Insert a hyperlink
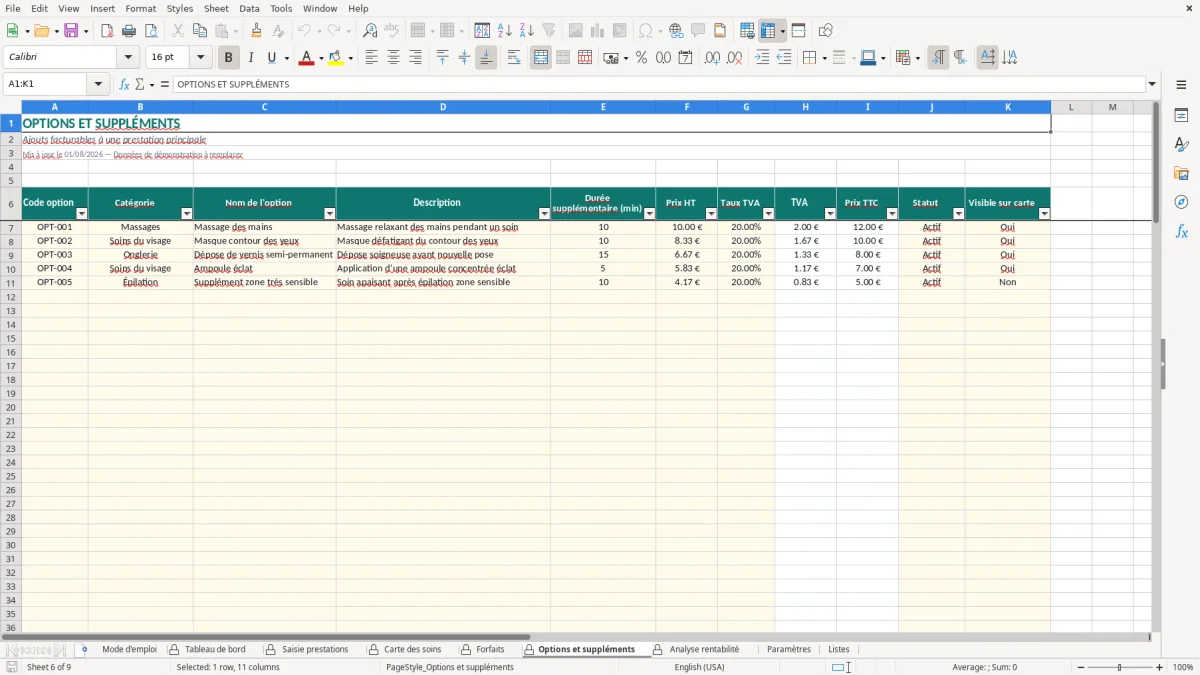 click(x=676, y=31)
